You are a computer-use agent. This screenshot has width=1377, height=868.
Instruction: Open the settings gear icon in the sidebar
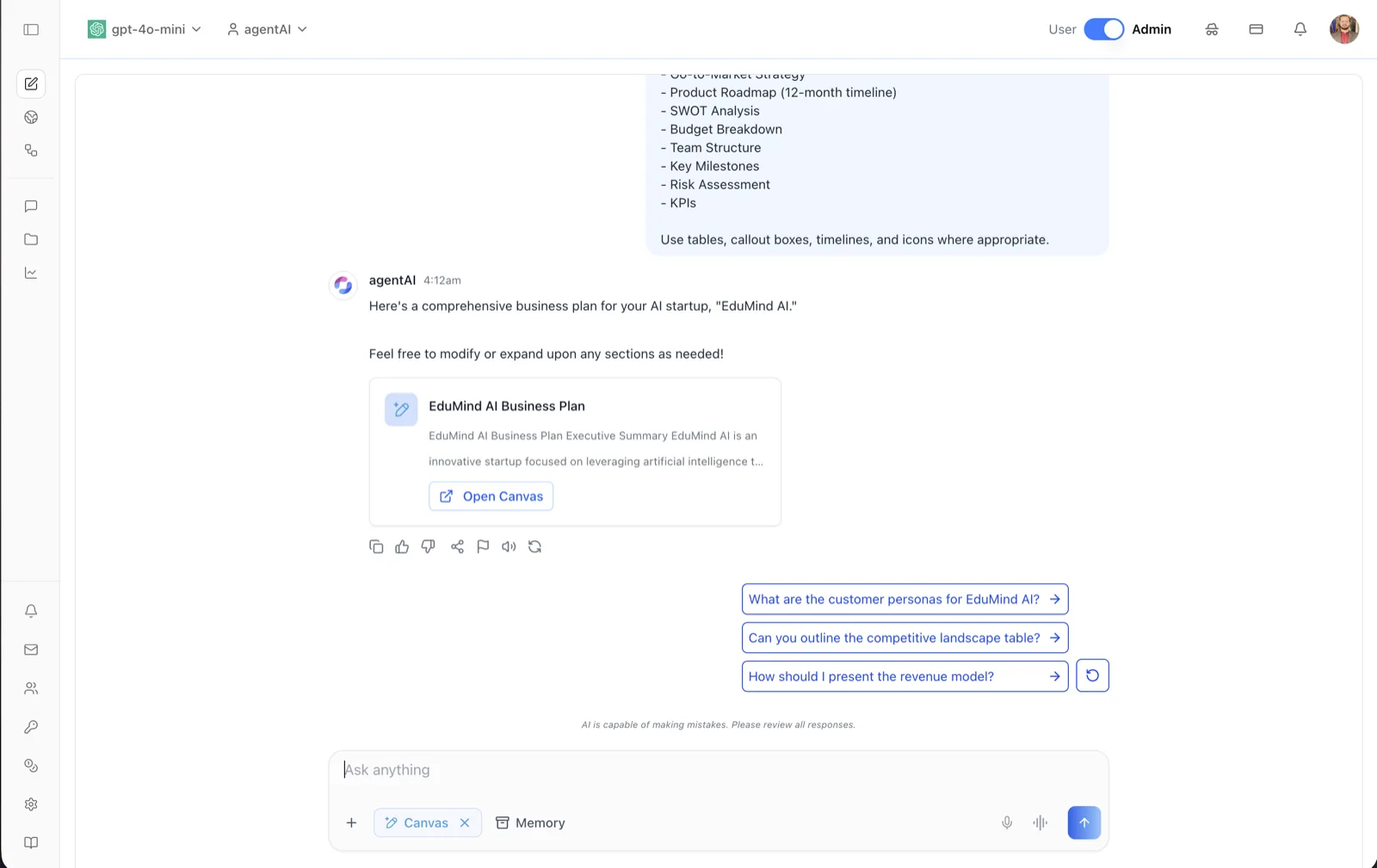31,804
